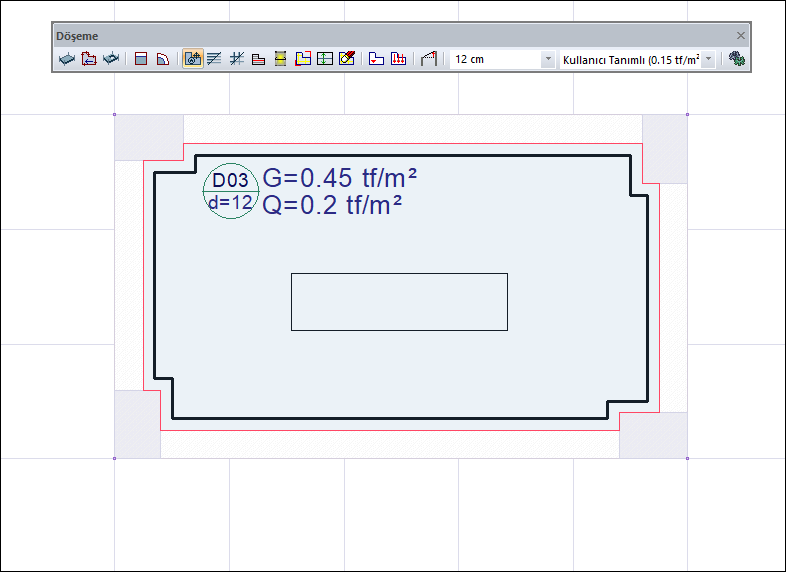Toggle the parallel hatch lines icon
Image resolution: width=786 pixels, height=572 pixels.
(214, 59)
